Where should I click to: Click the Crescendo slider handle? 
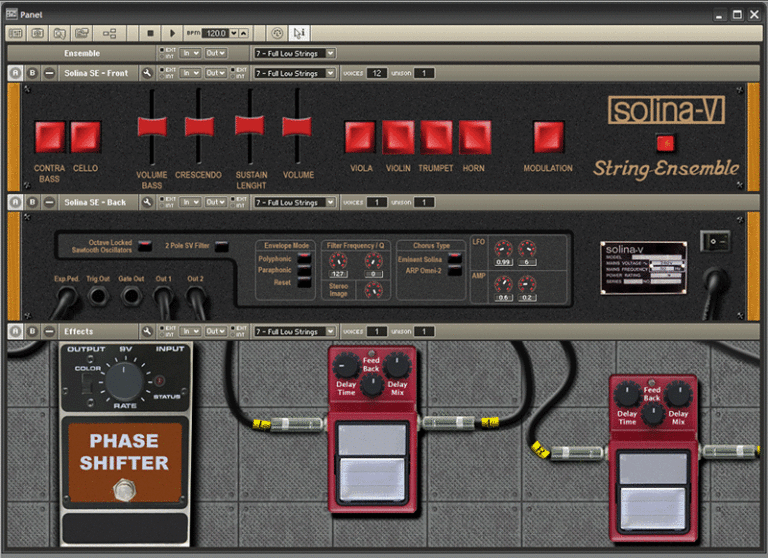click(x=199, y=126)
